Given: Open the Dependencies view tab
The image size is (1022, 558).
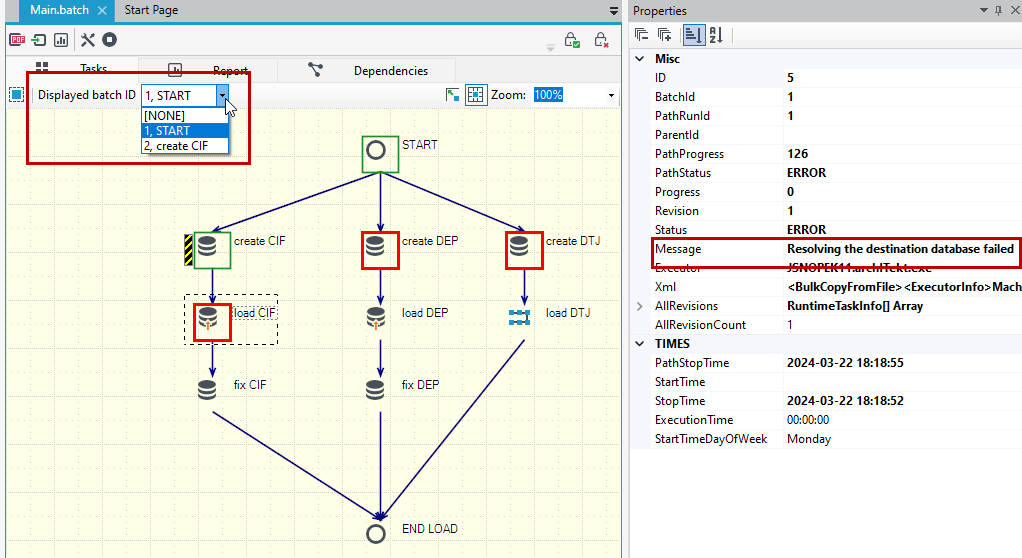Looking at the screenshot, I should [x=368, y=70].
